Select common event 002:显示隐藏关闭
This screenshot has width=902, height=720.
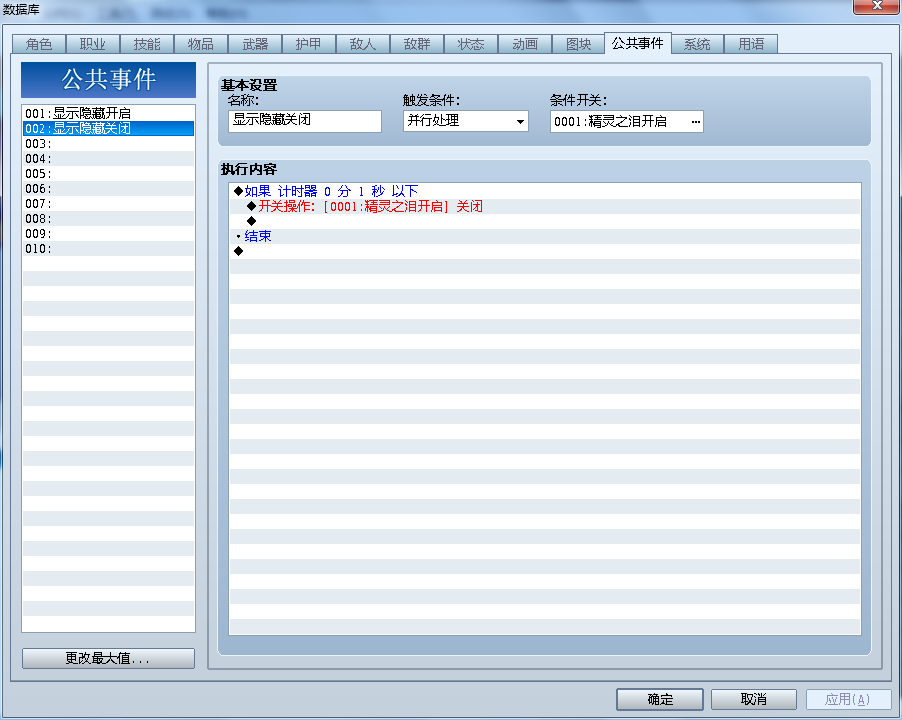(x=108, y=128)
